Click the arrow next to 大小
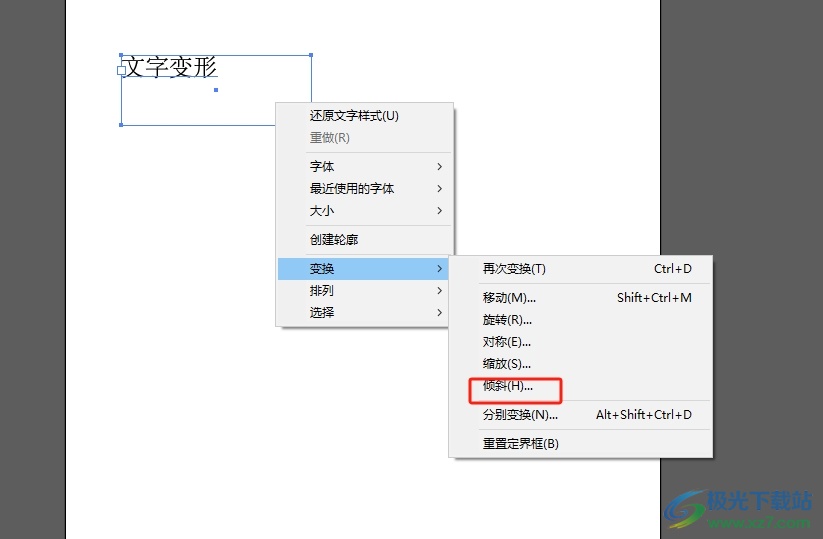 pos(439,210)
